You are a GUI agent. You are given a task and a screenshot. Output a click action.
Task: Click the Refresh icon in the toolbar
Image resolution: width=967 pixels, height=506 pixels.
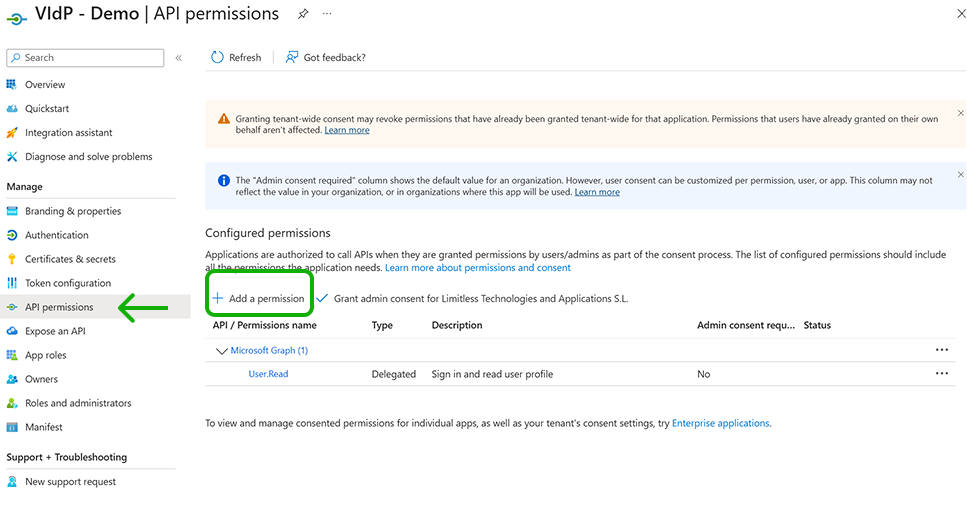pyautogui.click(x=217, y=58)
